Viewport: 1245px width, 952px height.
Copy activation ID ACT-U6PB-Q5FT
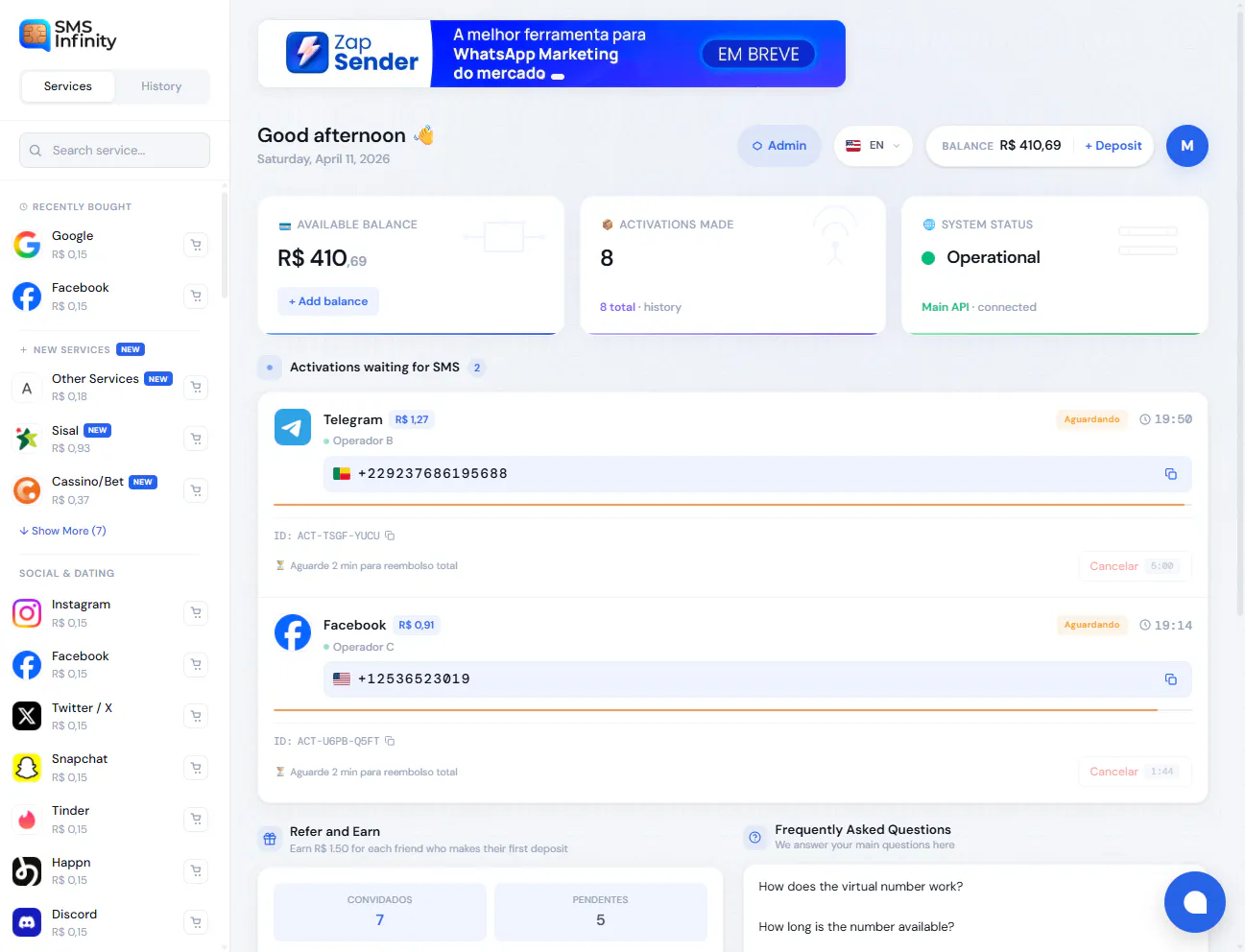click(x=390, y=741)
